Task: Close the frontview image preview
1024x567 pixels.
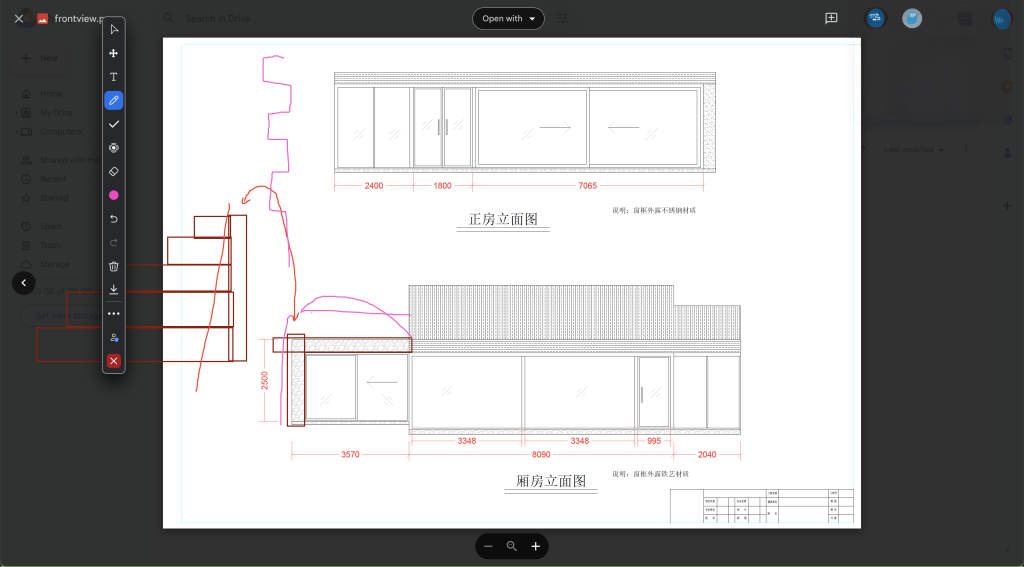Action: pos(19,18)
